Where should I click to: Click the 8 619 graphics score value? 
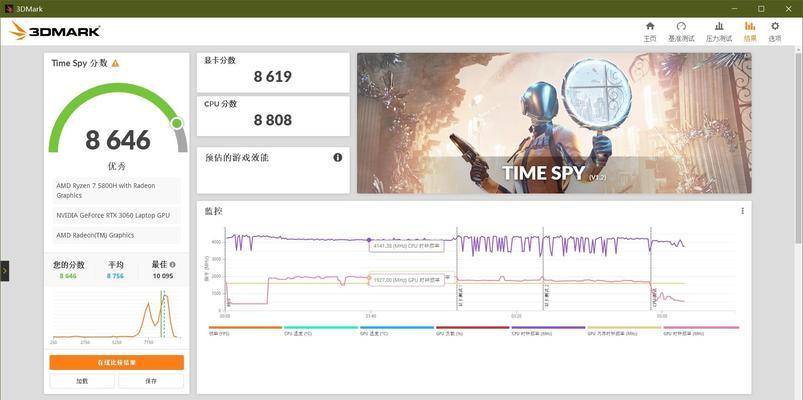273,77
